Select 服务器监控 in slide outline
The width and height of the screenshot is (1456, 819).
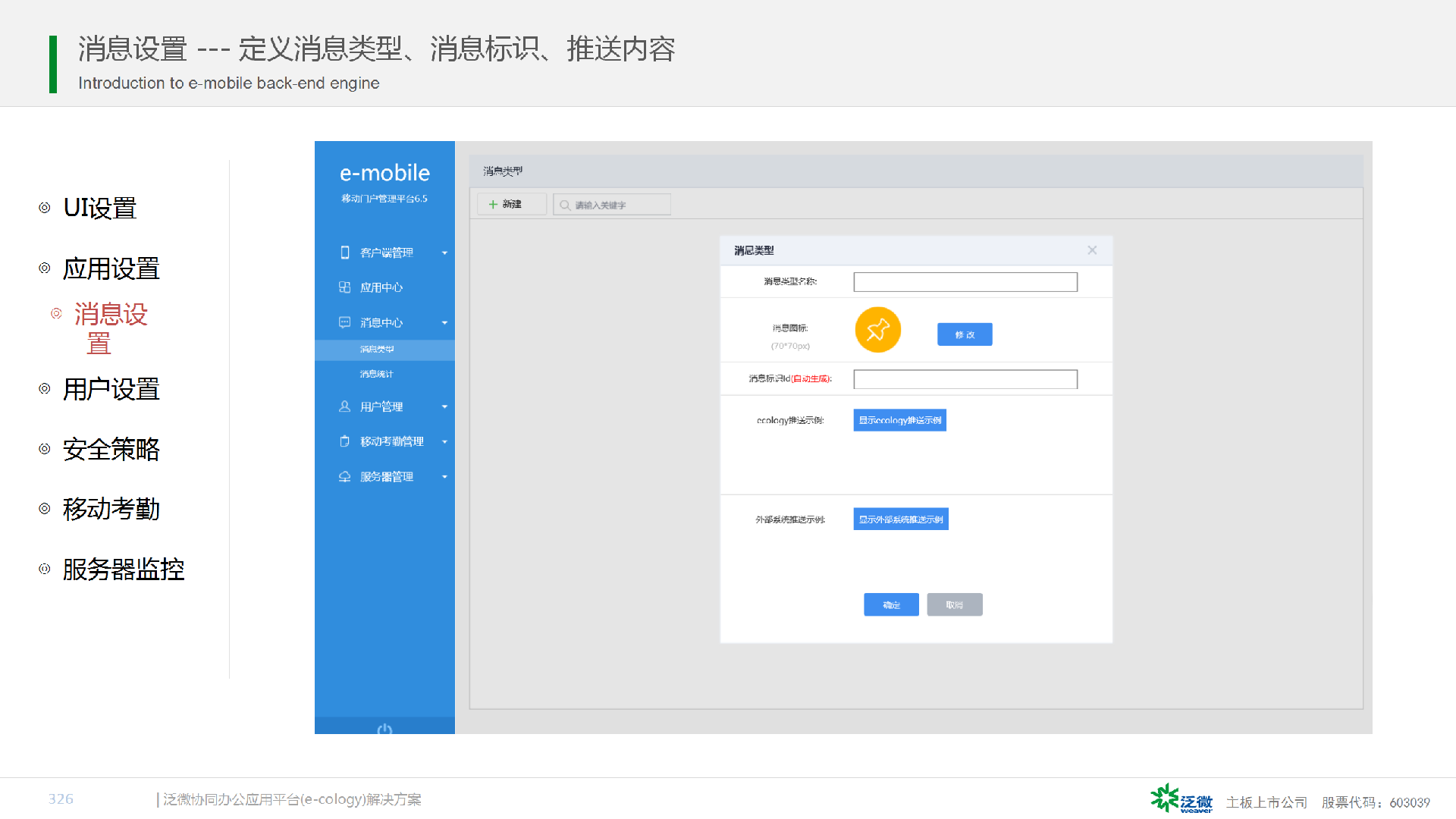124,569
